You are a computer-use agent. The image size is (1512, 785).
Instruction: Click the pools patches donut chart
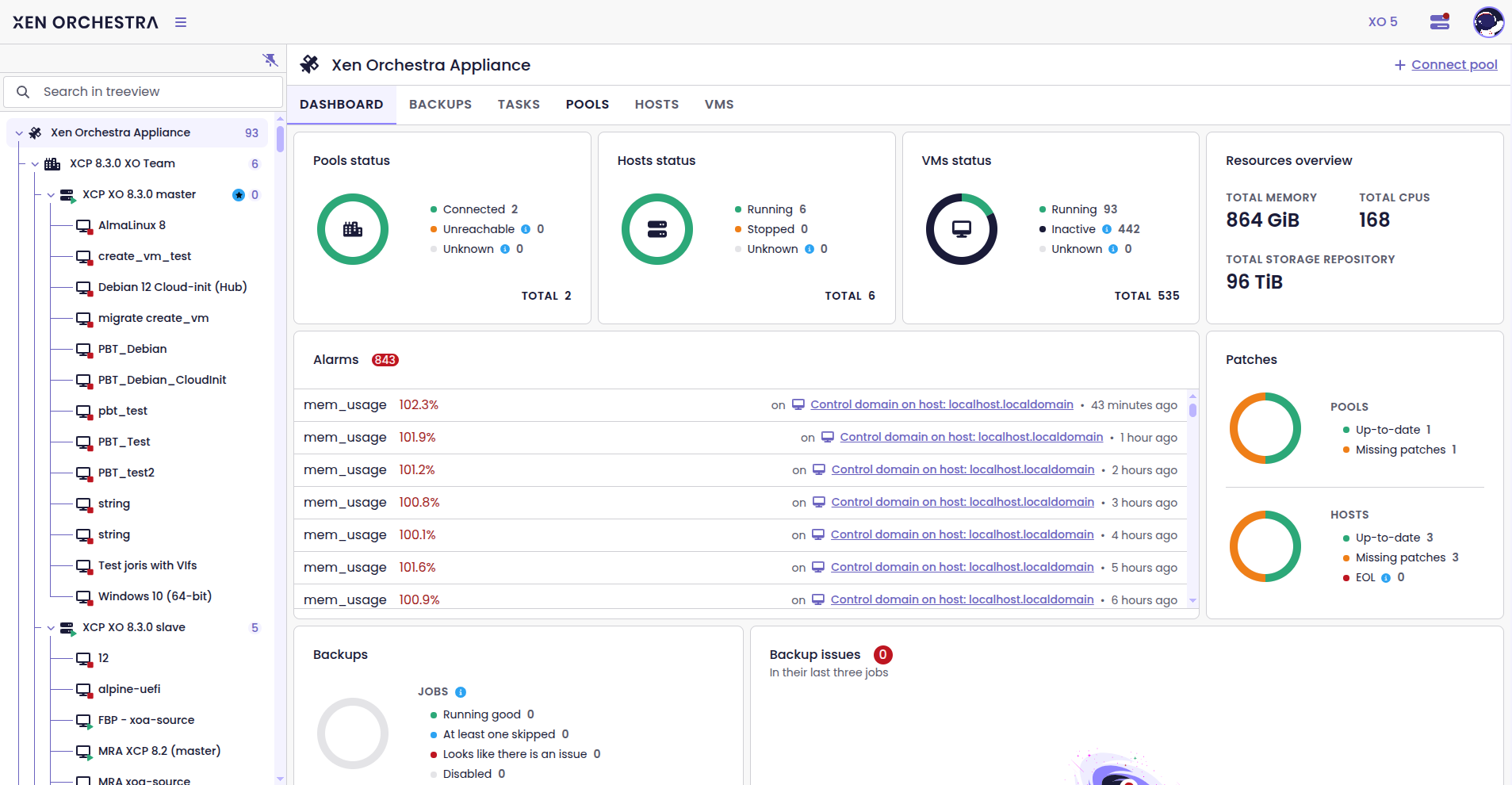[x=1265, y=428]
